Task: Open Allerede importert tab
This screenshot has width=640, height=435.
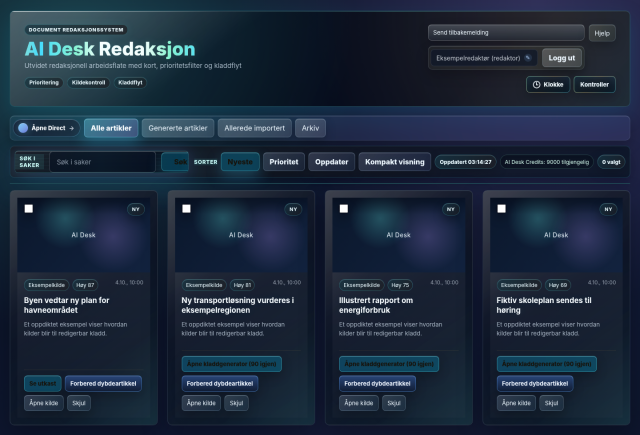Action: 255,128
